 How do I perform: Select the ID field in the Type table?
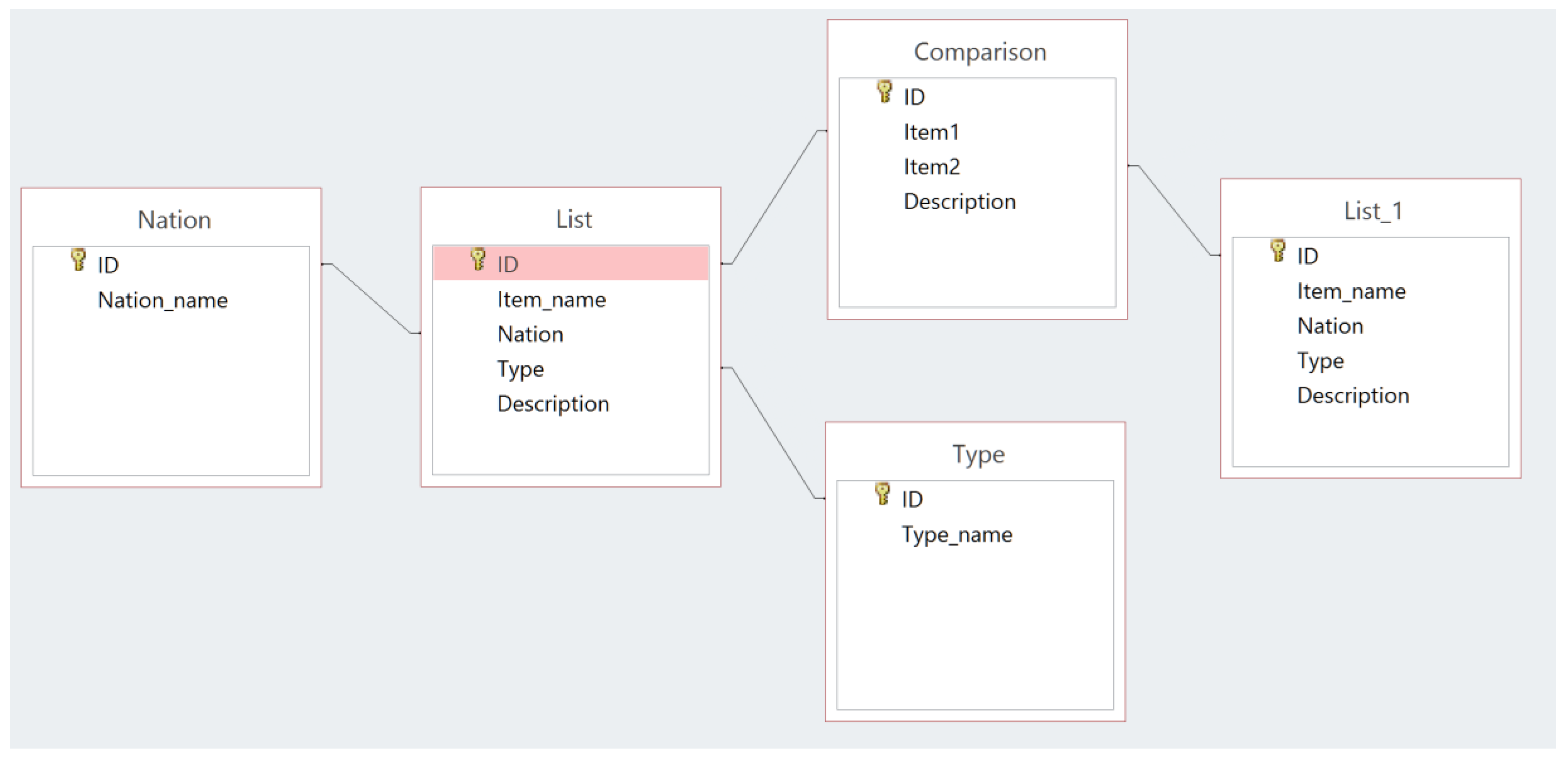click(x=912, y=499)
